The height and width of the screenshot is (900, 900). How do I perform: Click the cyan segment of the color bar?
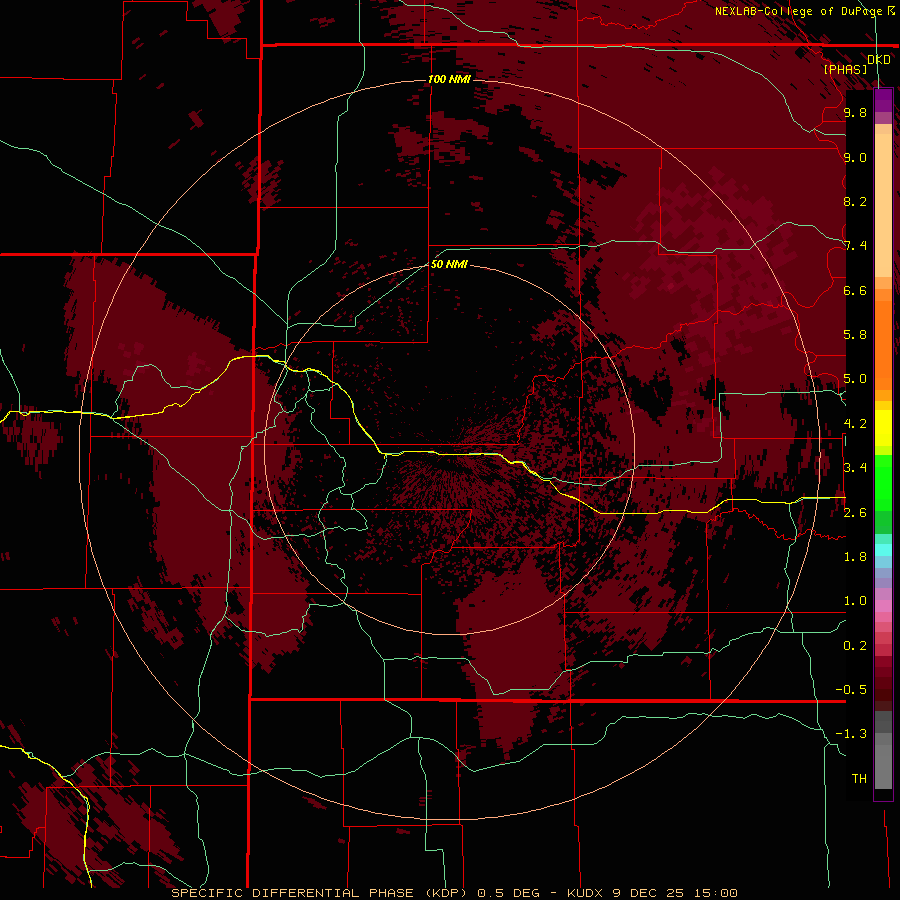click(883, 550)
